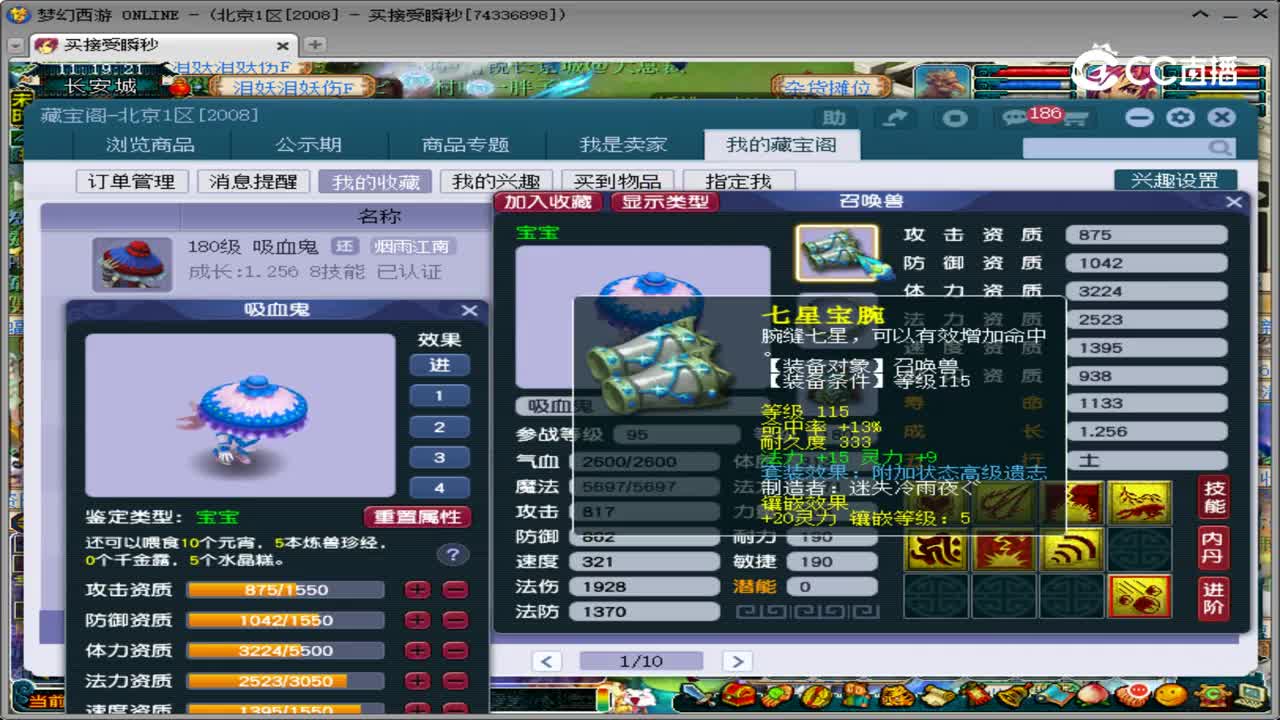Go to next page arrow
The height and width of the screenshot is (720, 1280).
click(736, 661)
